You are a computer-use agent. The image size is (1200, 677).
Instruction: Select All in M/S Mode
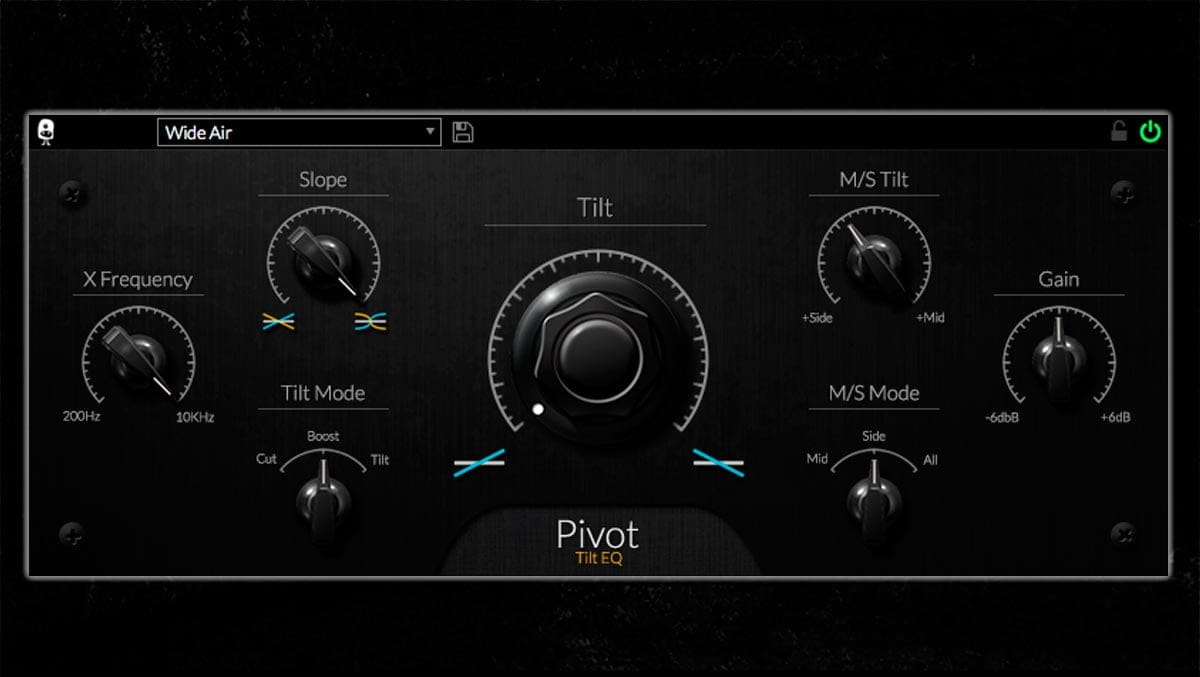click(x=930, y=460)
